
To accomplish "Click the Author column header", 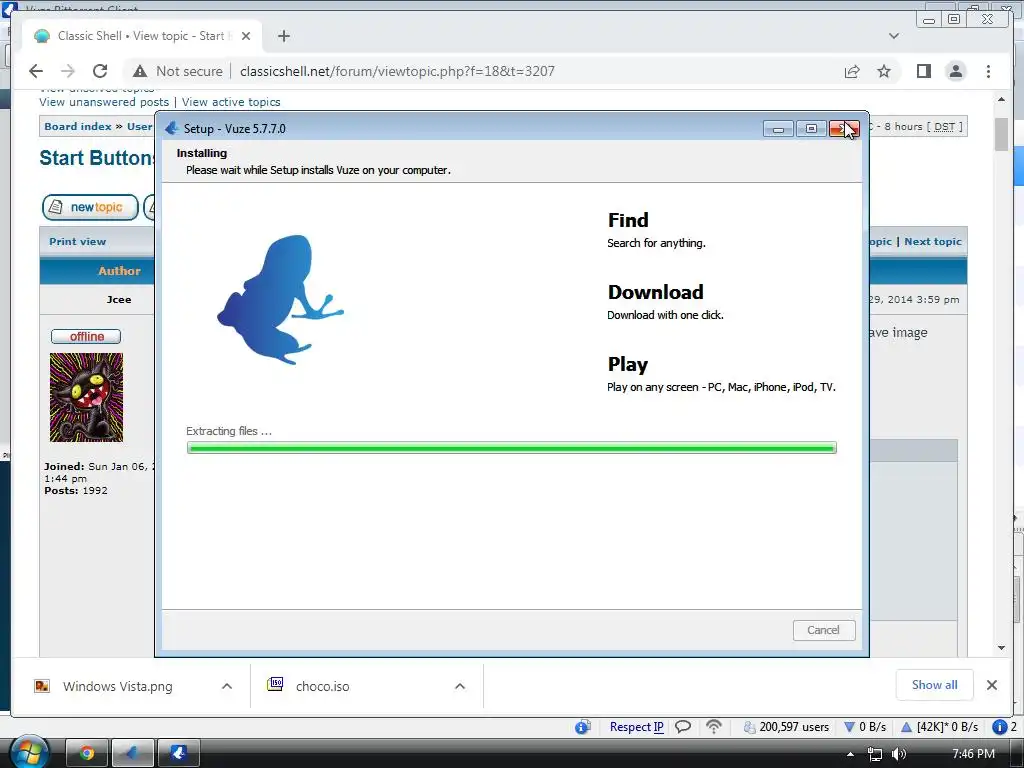I will pos(119,271).
